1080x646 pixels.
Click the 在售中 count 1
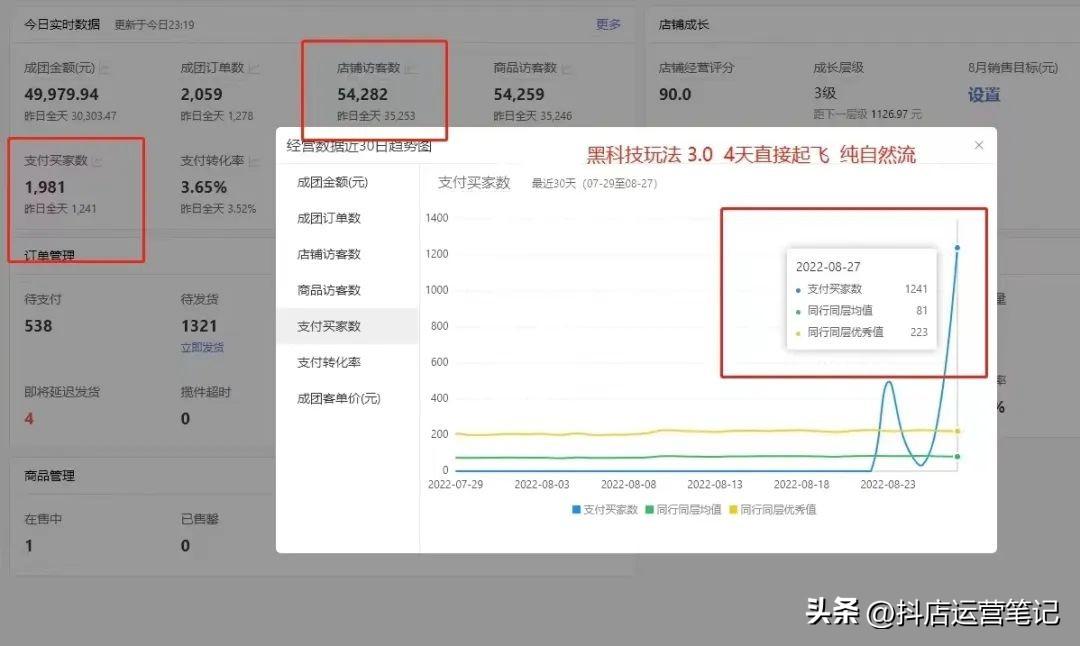click(29, 545)
